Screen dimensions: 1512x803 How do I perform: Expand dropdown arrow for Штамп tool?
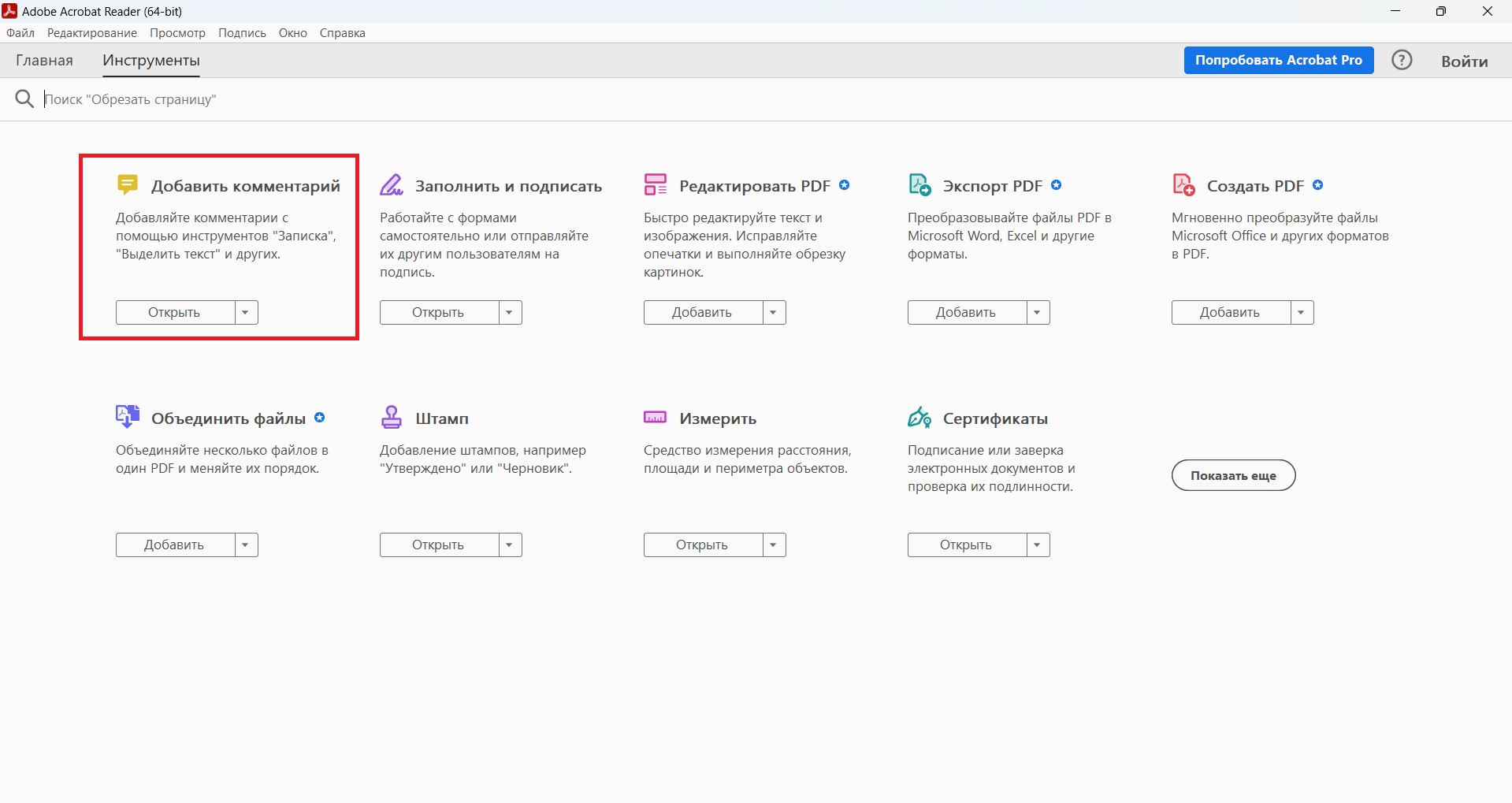click(x=510, y=545)
